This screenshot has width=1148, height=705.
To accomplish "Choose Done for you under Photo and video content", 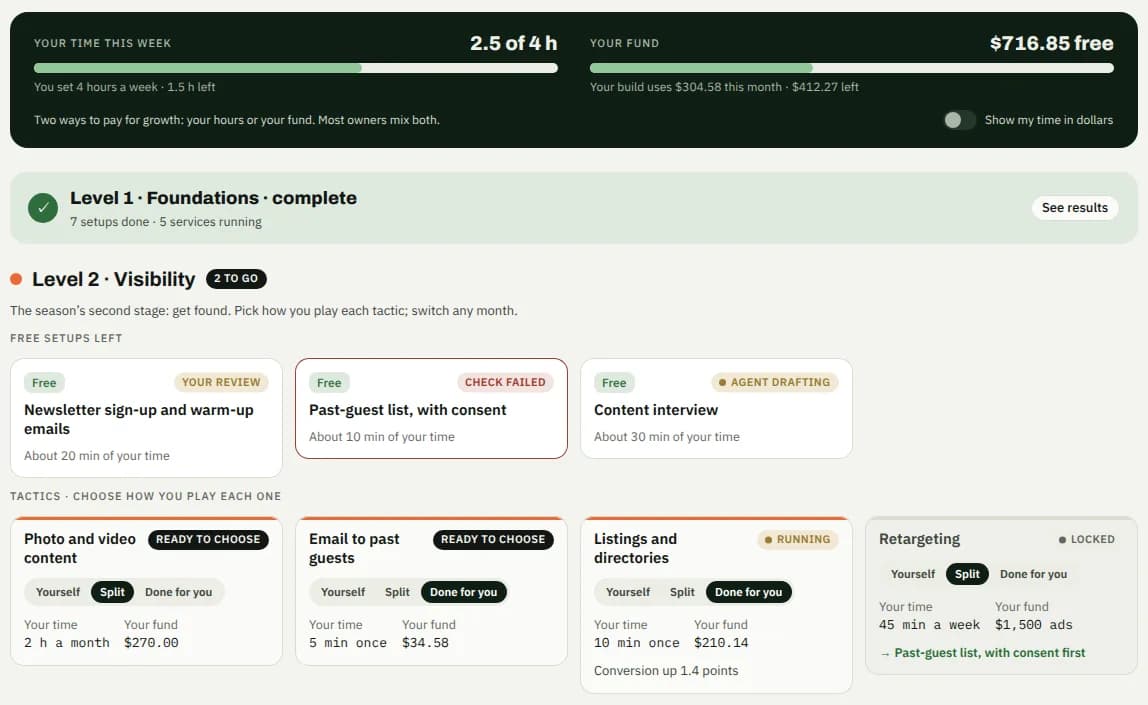I will point(179,592).
